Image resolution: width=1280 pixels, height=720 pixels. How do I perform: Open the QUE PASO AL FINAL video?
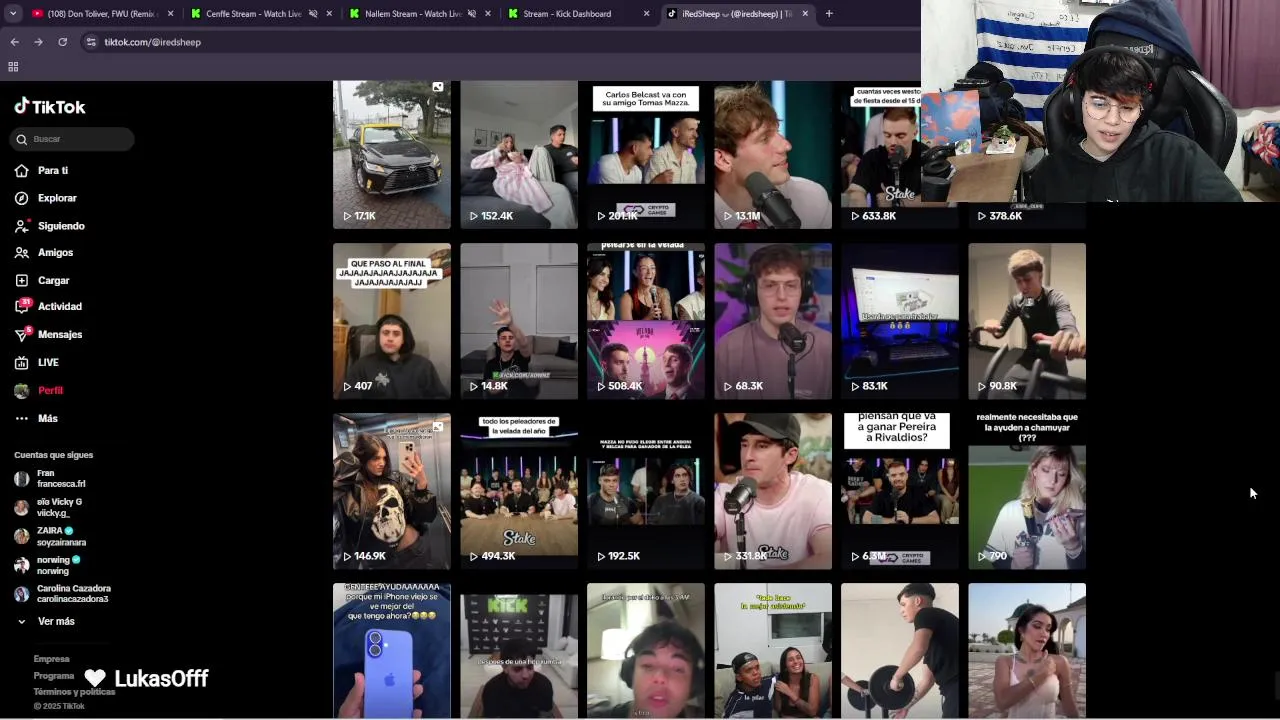[x=392, y=321]
